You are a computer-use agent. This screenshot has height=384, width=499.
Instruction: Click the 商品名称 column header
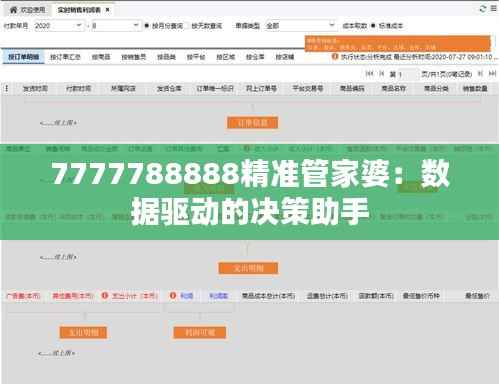(x=394, y=88)
